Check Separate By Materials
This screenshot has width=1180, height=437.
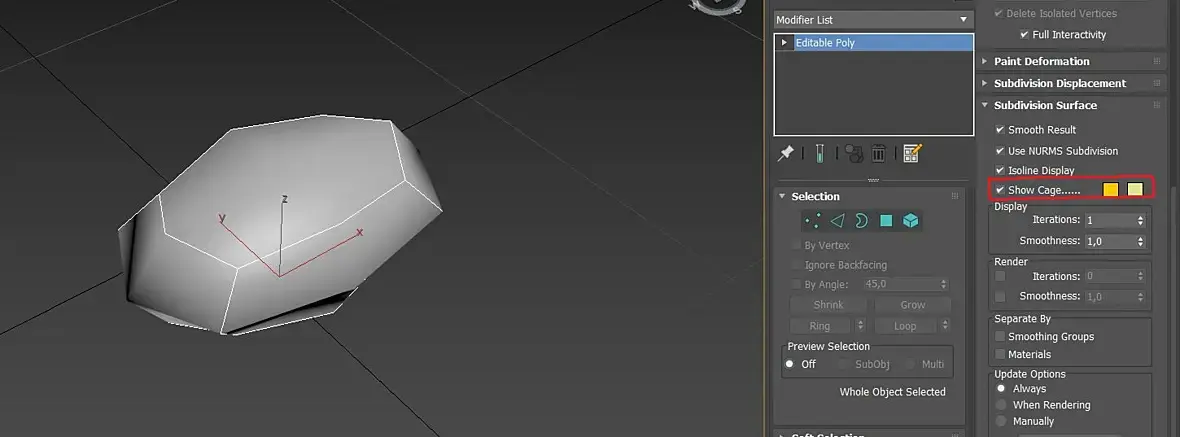click(1000, 354)
